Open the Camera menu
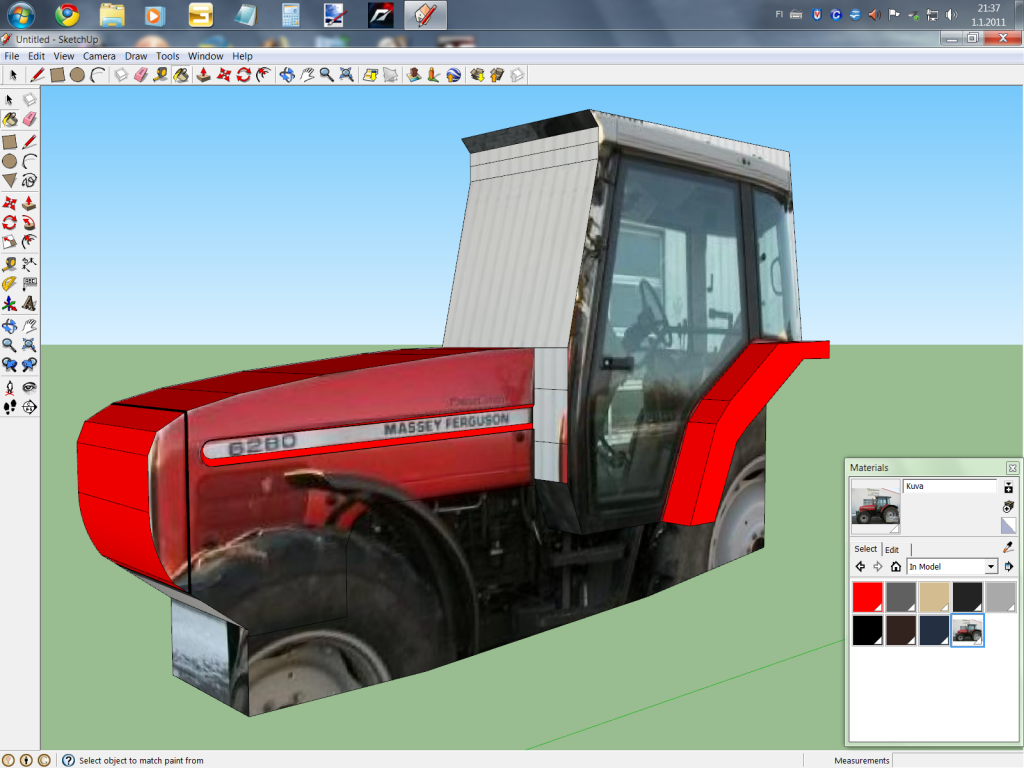The width and height of the screenshot is (1024, 768). click(x=99, y=56)
